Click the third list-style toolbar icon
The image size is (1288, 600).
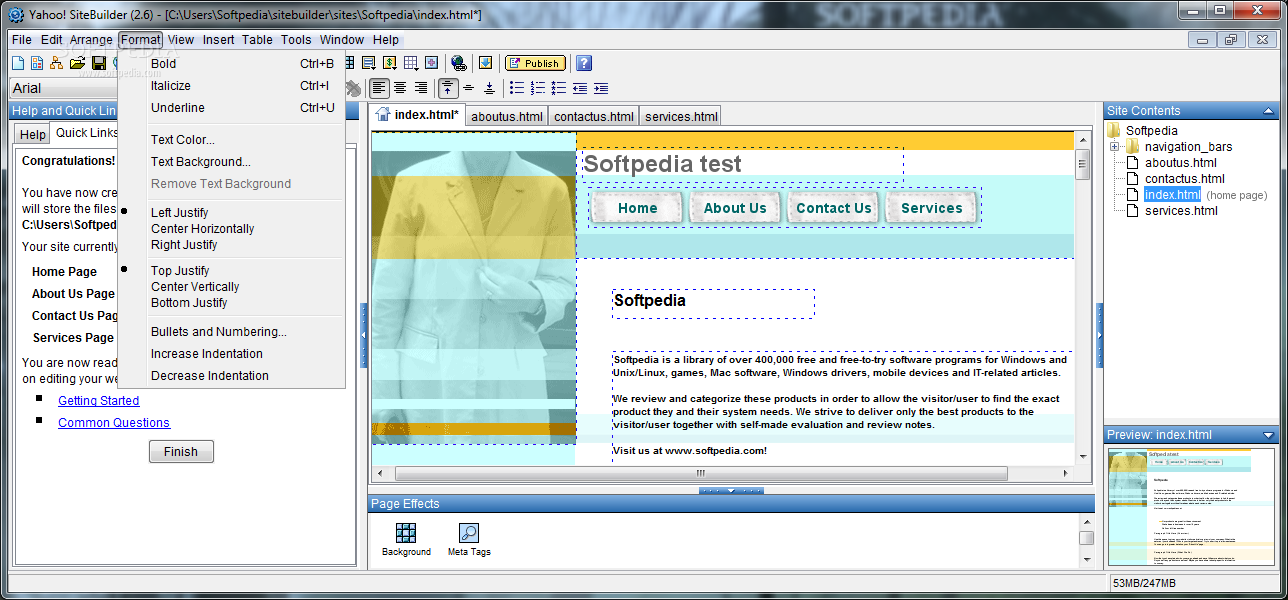point(559,88)
